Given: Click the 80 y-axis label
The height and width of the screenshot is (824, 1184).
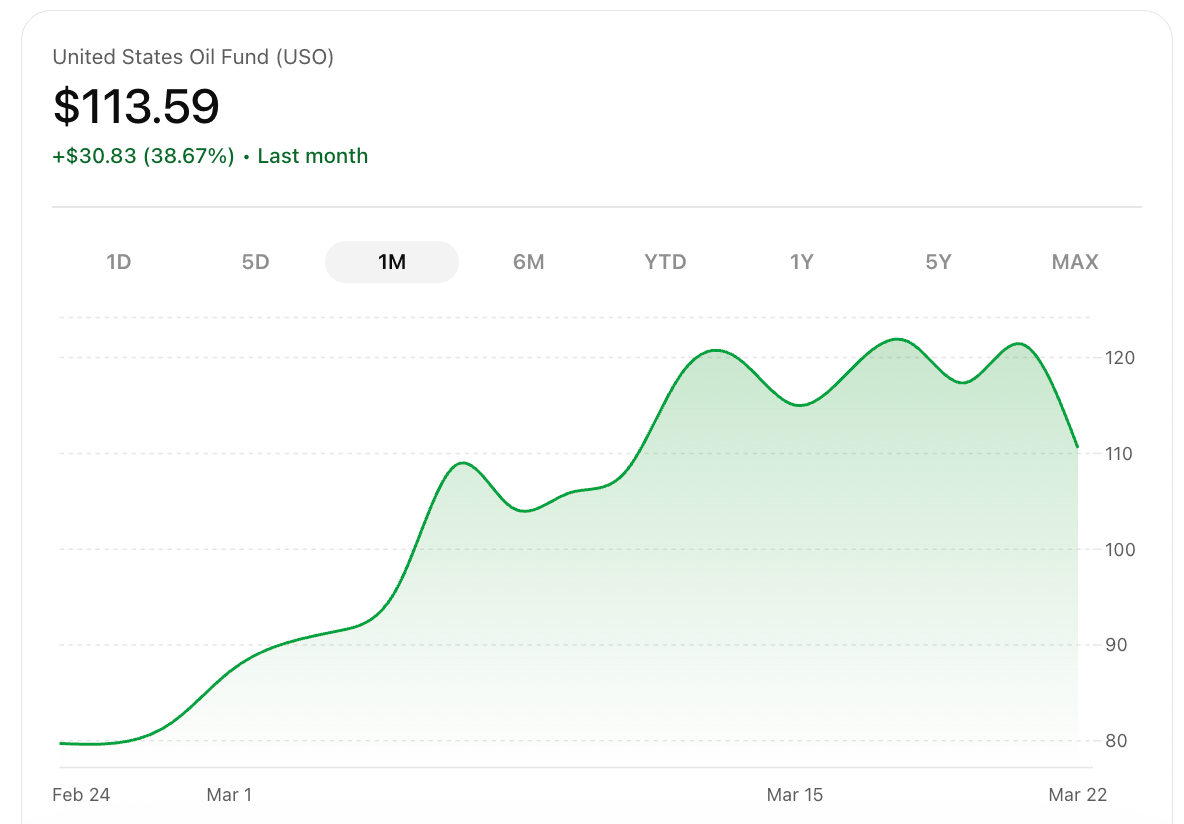Looking at the screenshot, I should click(1116, 741).
